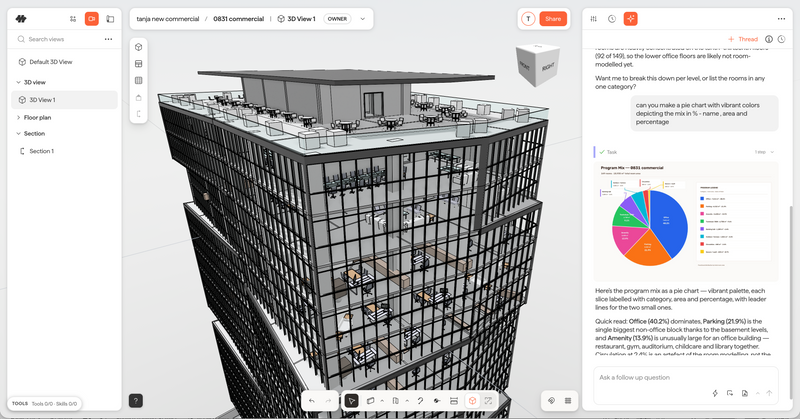Start a new Thread
The width and height of the screenshot is (800, 419).
tap(743, 39)
